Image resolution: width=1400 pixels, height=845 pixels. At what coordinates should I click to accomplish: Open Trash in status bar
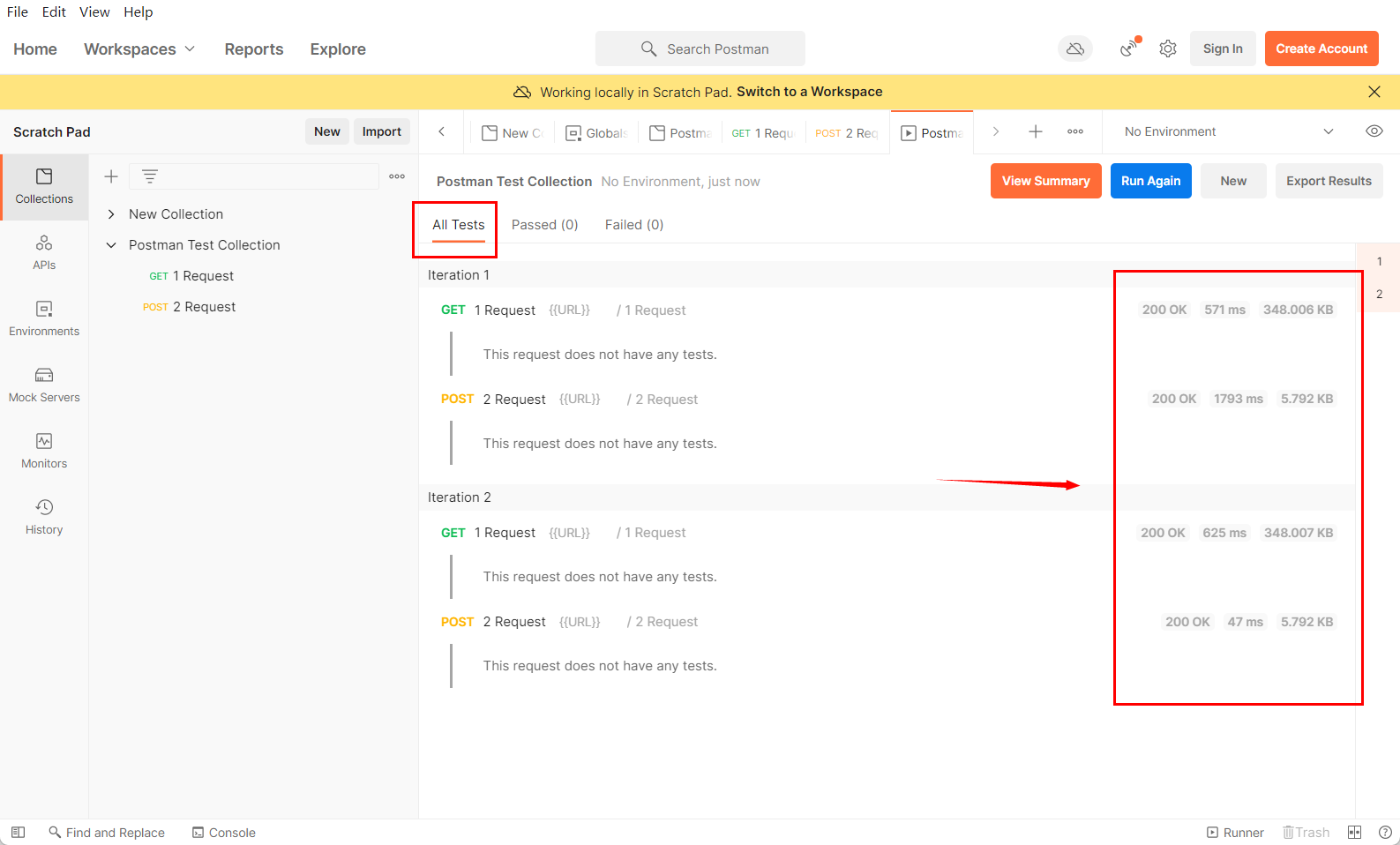coord(1306,832)
